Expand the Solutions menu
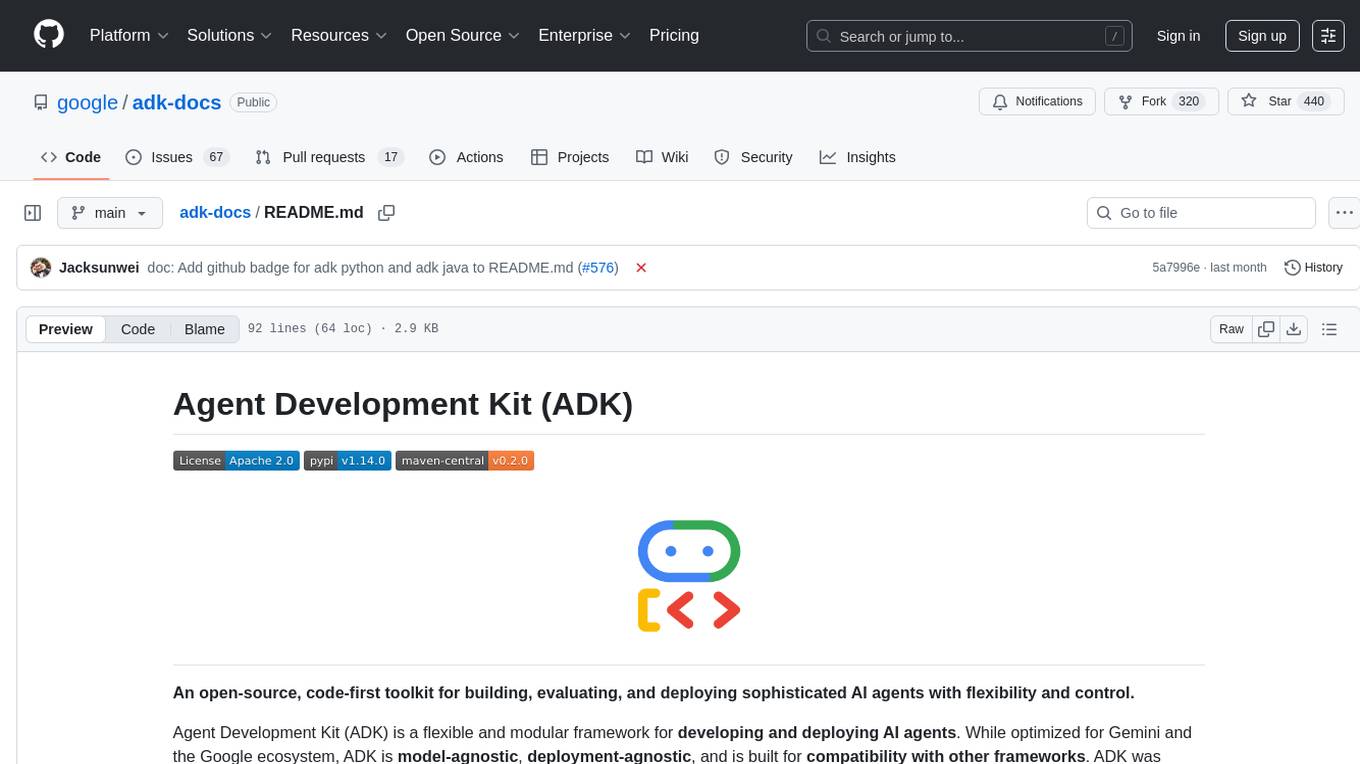 pos(230,35)
